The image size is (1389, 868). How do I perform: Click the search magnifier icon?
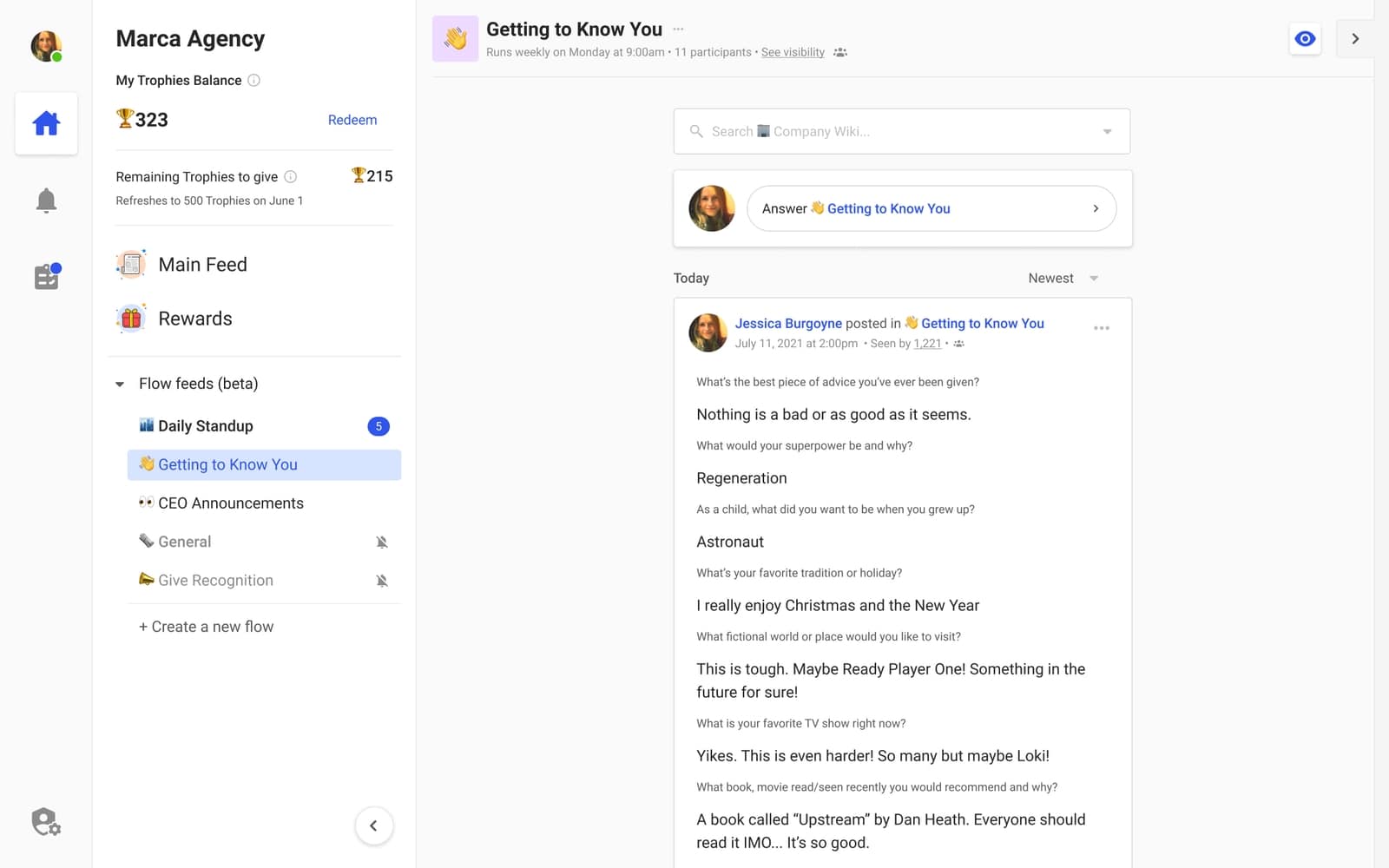click(x=696, y=131)
